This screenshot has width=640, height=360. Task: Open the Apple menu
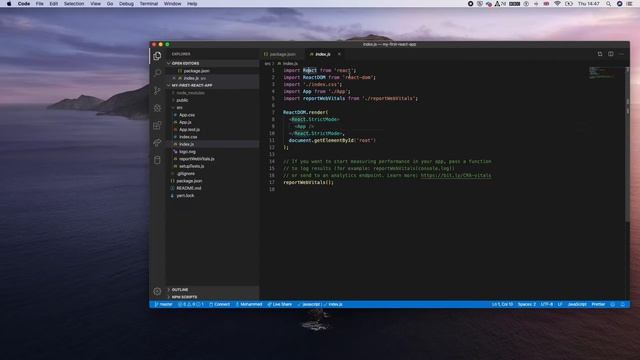click(x=9, y=4)
